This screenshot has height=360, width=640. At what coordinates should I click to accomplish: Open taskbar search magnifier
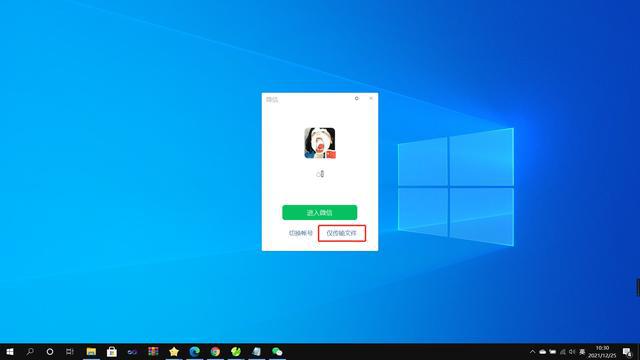click(30, 352)
